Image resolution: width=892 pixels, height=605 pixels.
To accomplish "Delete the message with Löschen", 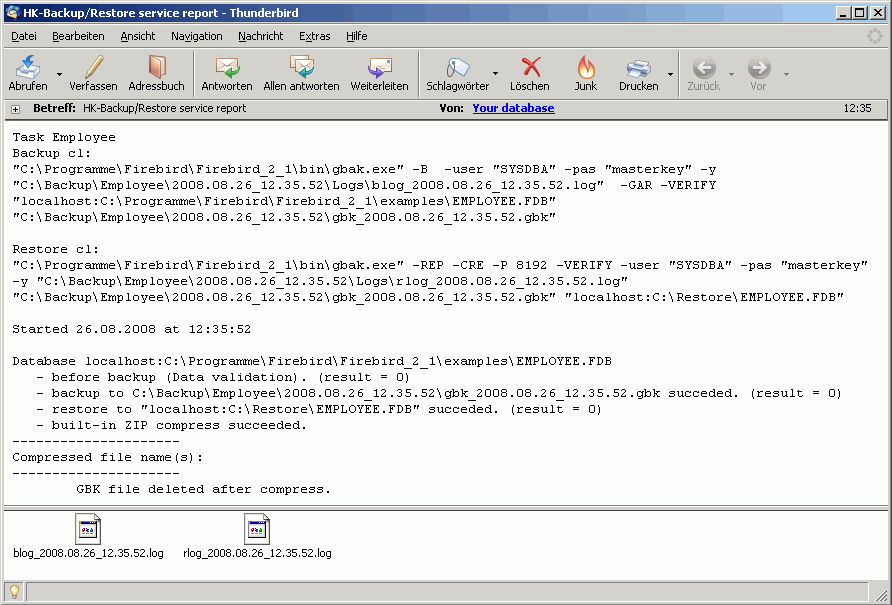I will 530,73.
